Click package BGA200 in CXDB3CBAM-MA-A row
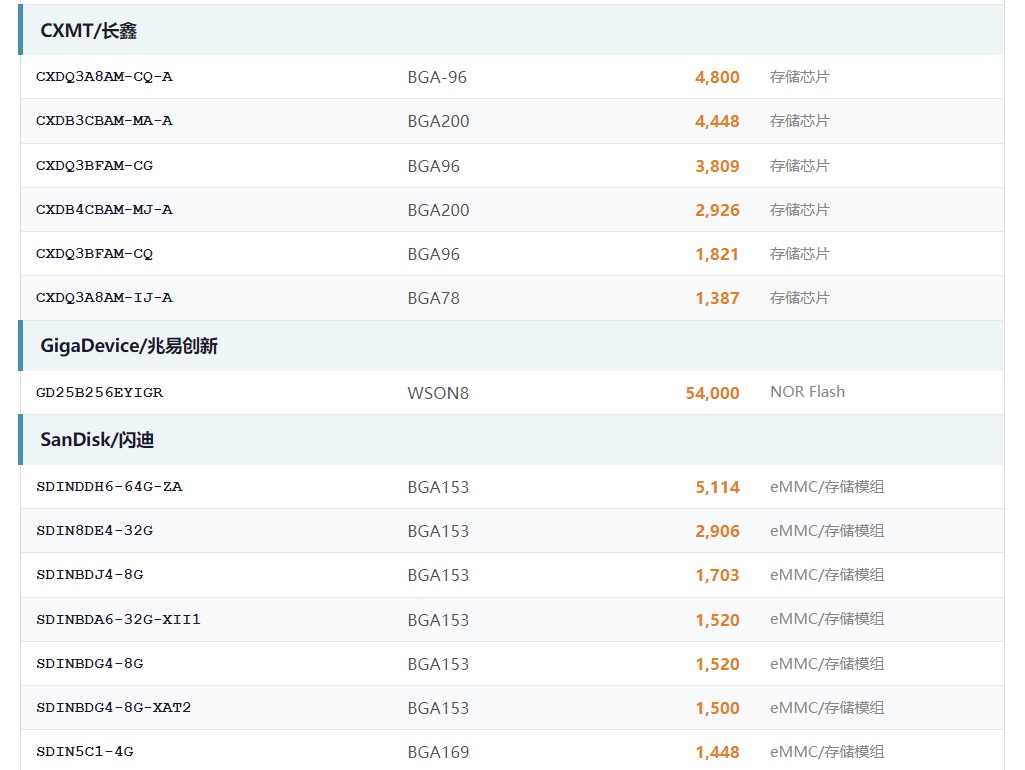Screen dimensions: 1025x770 click(438, 121)
